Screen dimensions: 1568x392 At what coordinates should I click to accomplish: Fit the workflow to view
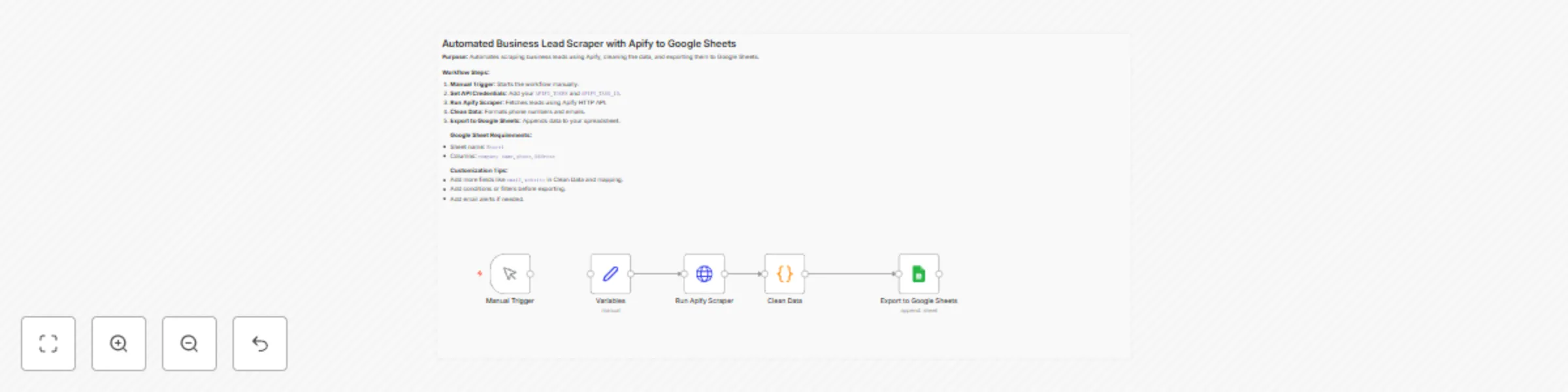tap(48, 344)
